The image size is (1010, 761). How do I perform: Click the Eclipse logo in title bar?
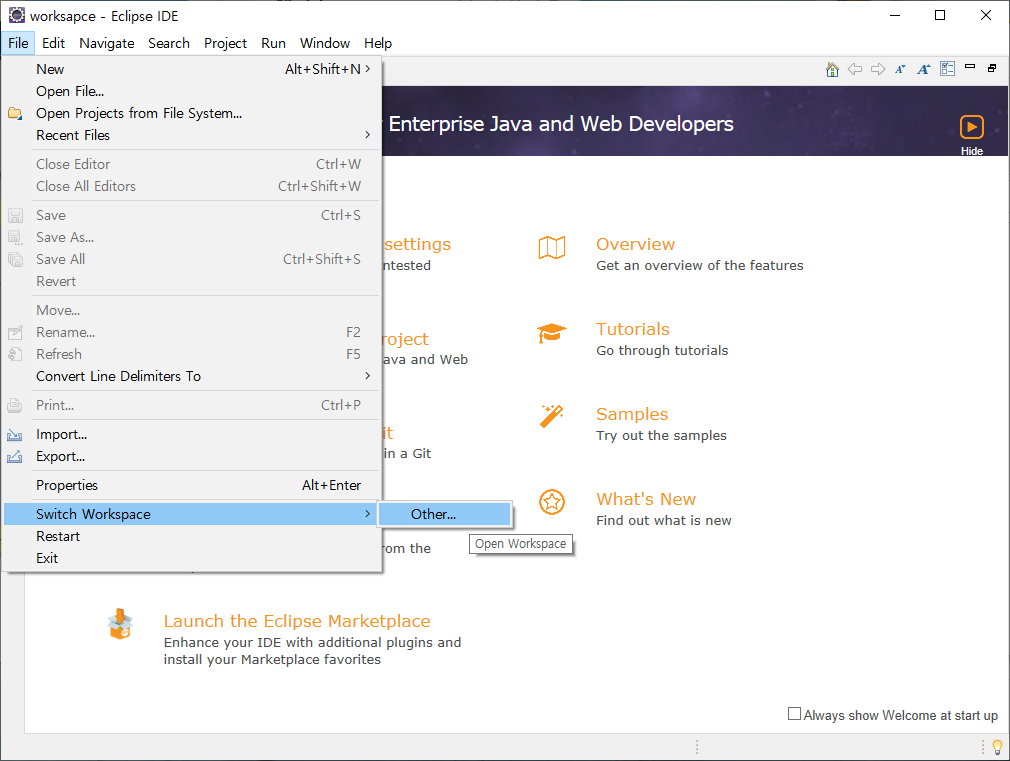17,15
